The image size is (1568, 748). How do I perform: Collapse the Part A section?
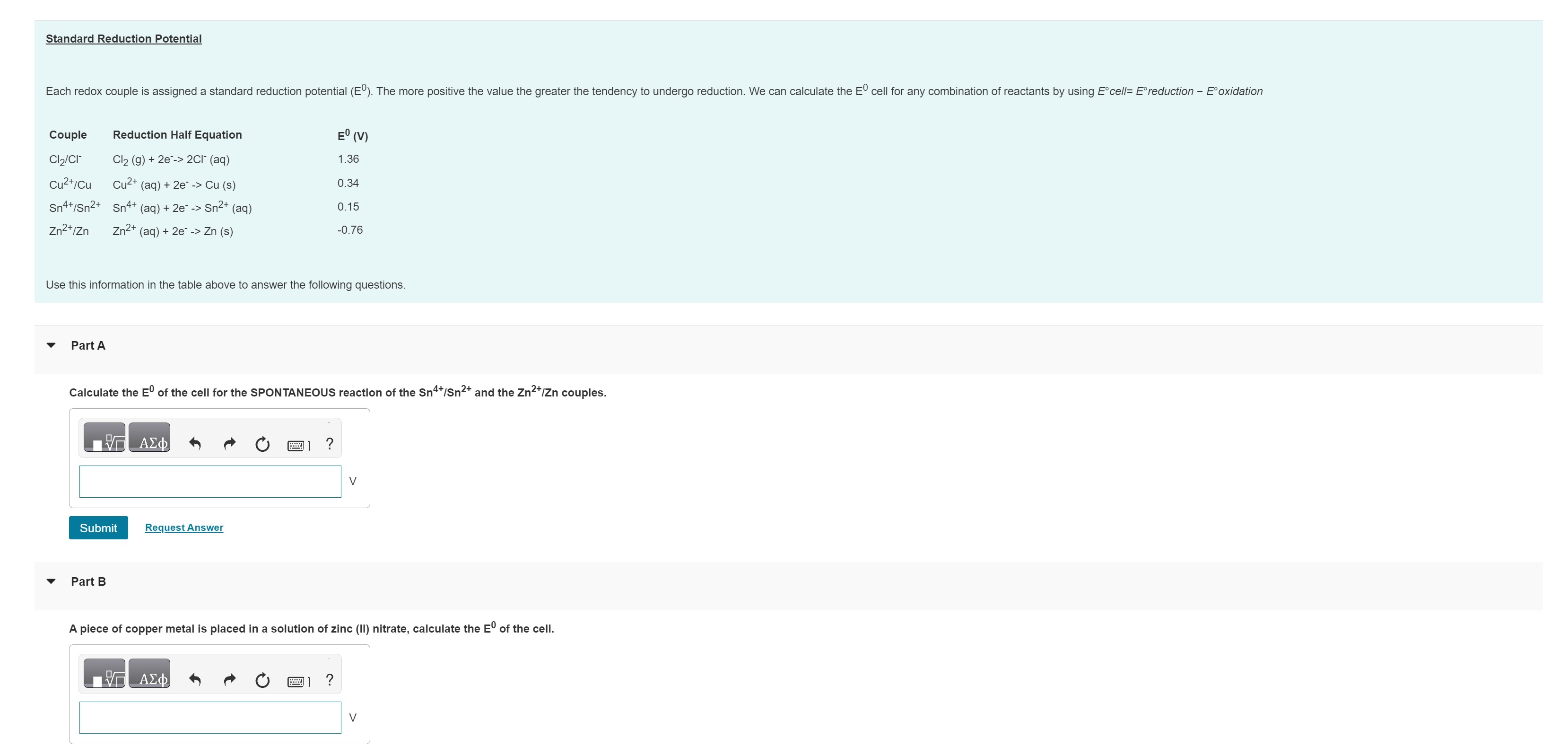pos(51,345)
